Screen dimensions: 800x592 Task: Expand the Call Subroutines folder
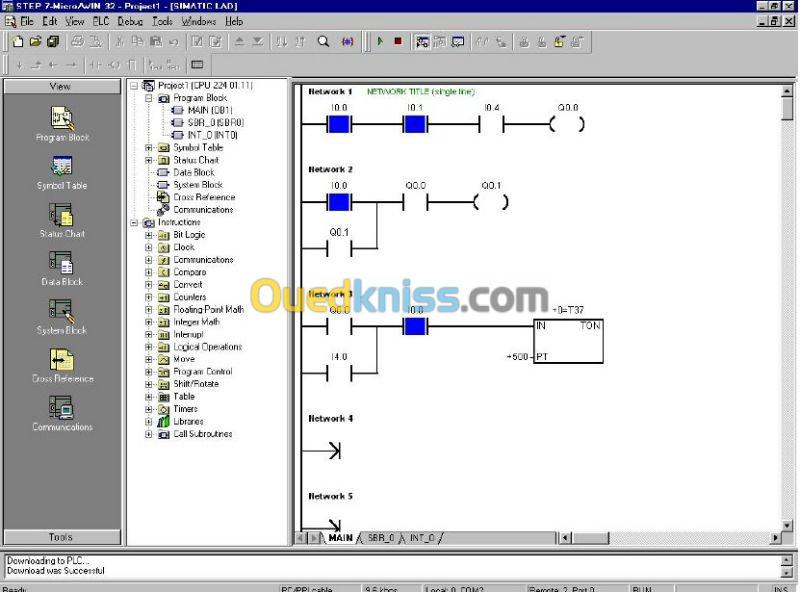pos(148,434)
